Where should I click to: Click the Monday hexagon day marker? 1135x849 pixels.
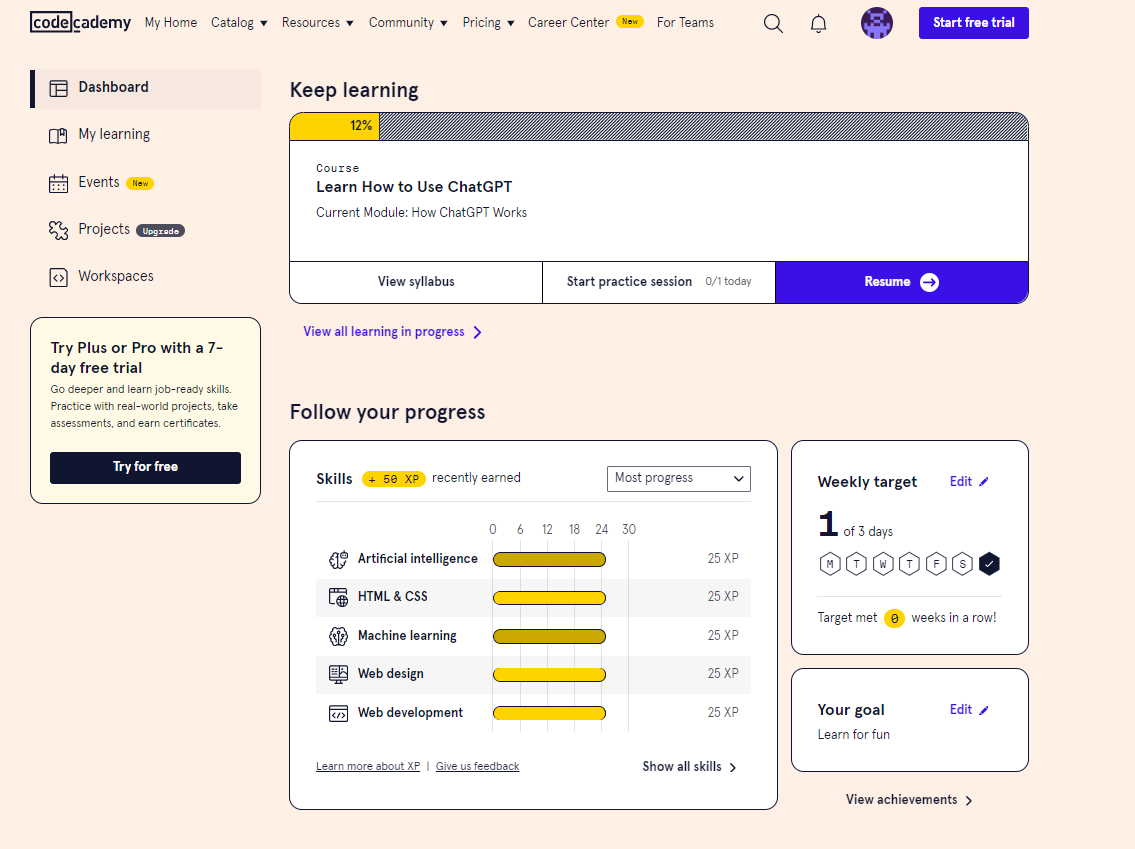[x=830, y=564]
